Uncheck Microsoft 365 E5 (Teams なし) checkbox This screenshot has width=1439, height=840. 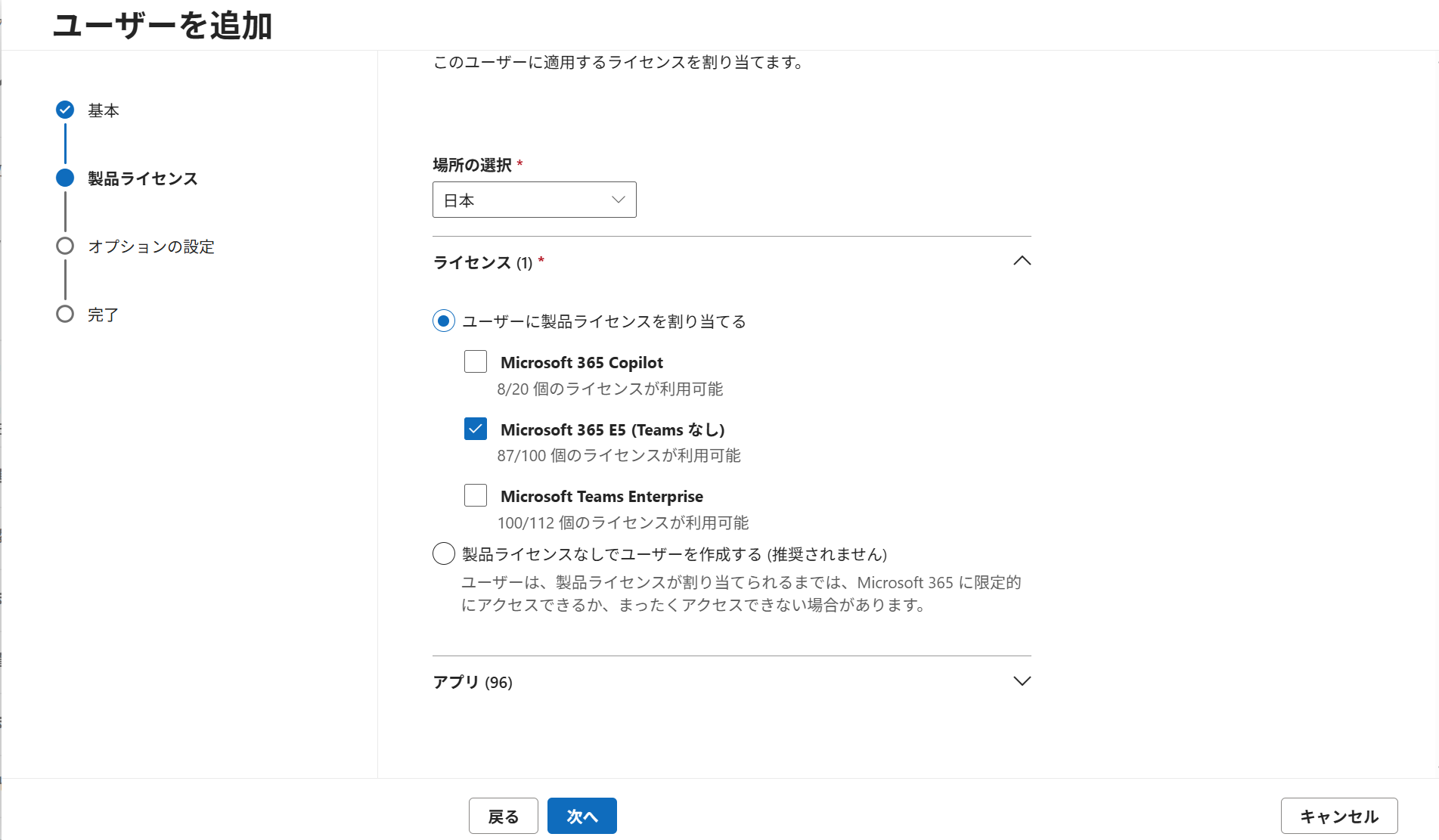pyautogui.click(x=476, y=429)
